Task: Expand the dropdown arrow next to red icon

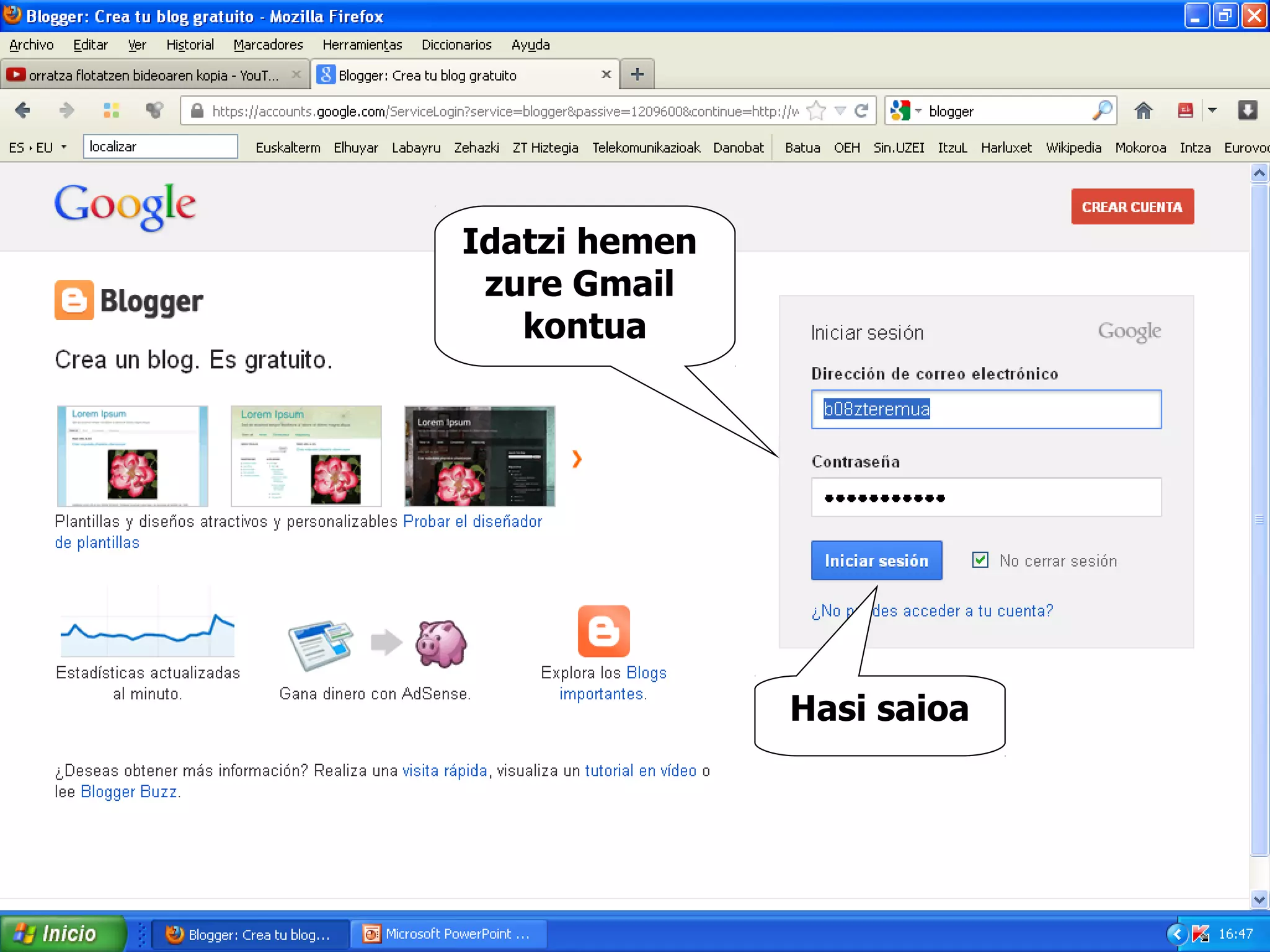Action: click(x=1212, y=111)
